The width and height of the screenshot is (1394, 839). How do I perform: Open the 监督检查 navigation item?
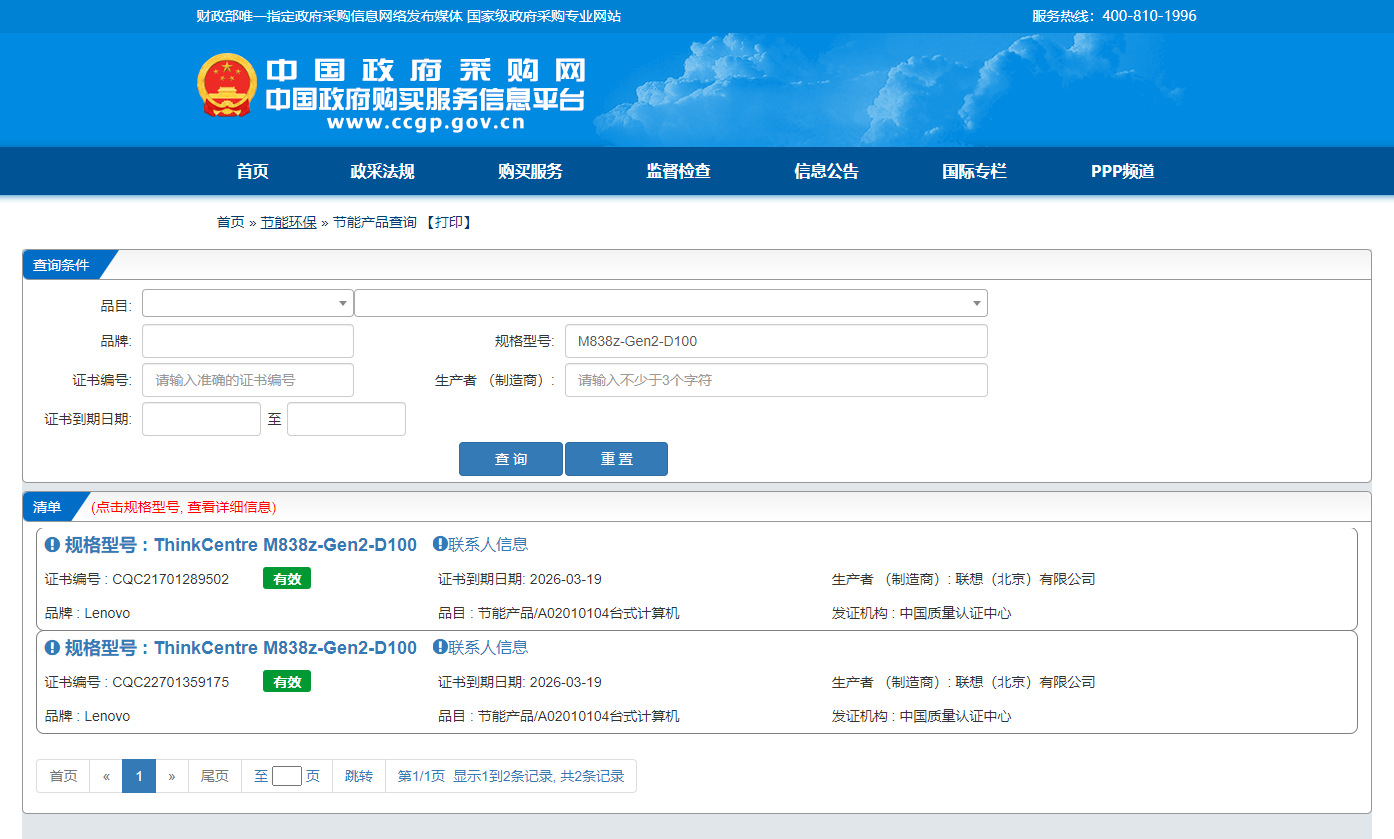(678, 171)
